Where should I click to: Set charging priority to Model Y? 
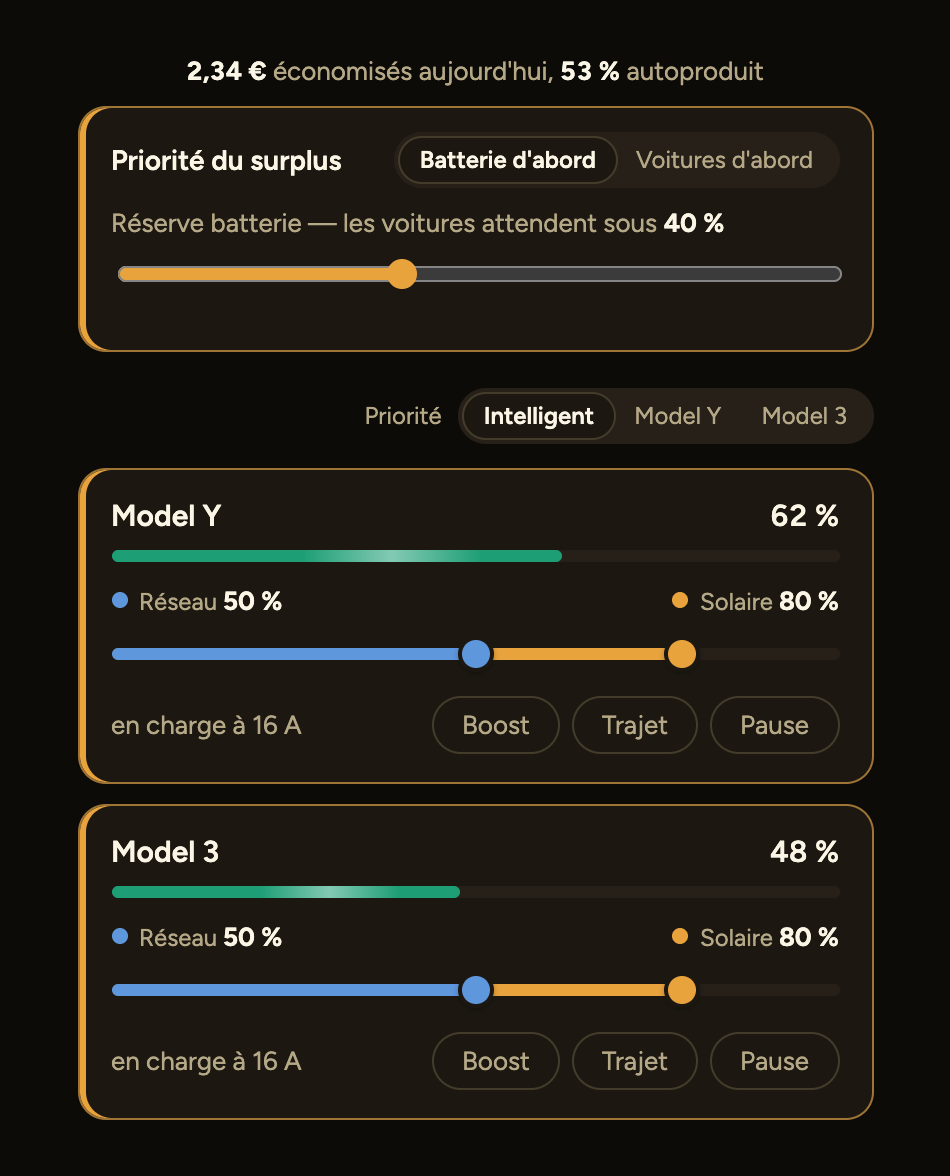pyautogui.click(x=677, y=416)
